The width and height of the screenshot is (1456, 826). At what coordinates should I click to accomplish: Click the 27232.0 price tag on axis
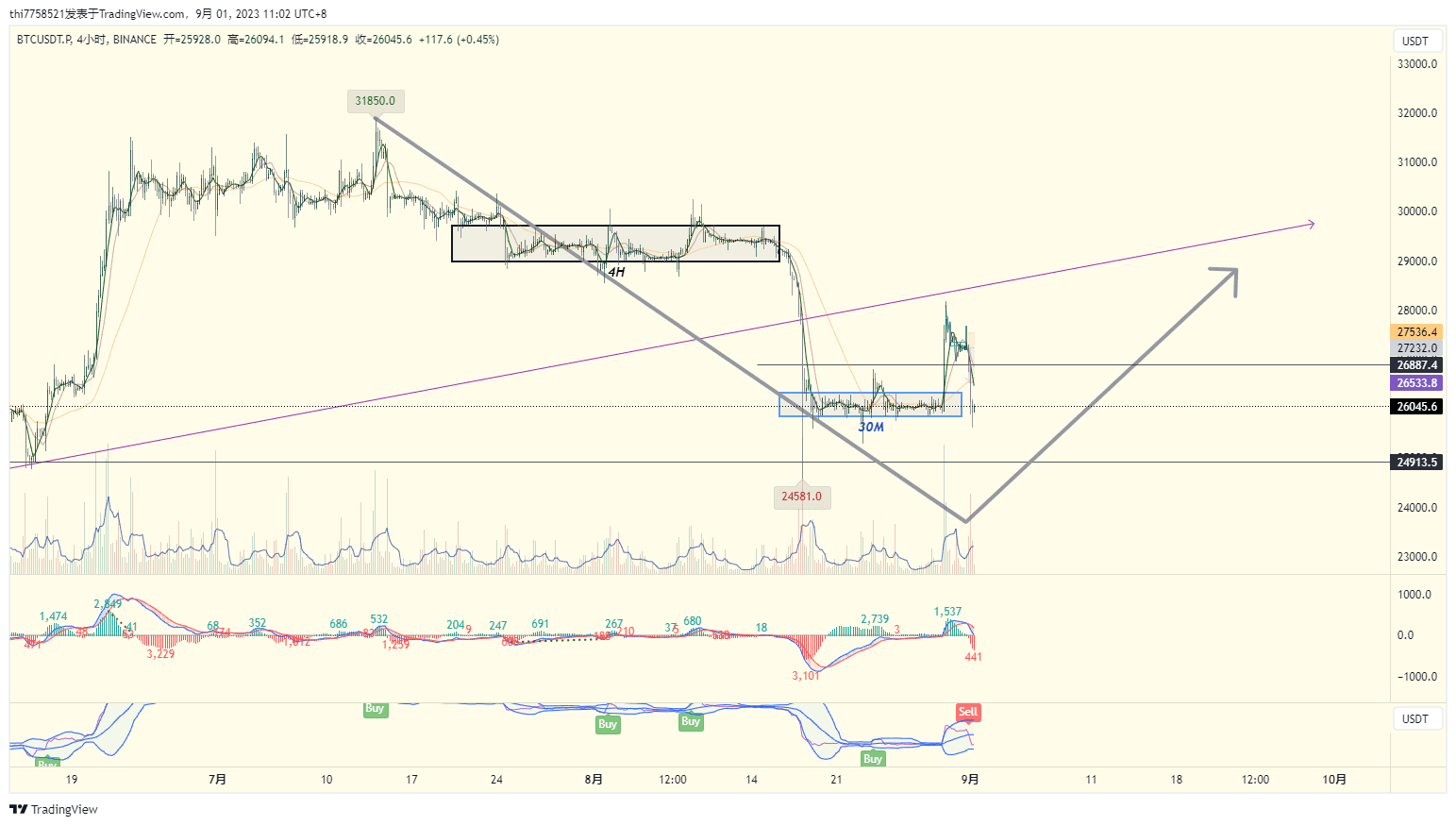[x=1416, y=348]
